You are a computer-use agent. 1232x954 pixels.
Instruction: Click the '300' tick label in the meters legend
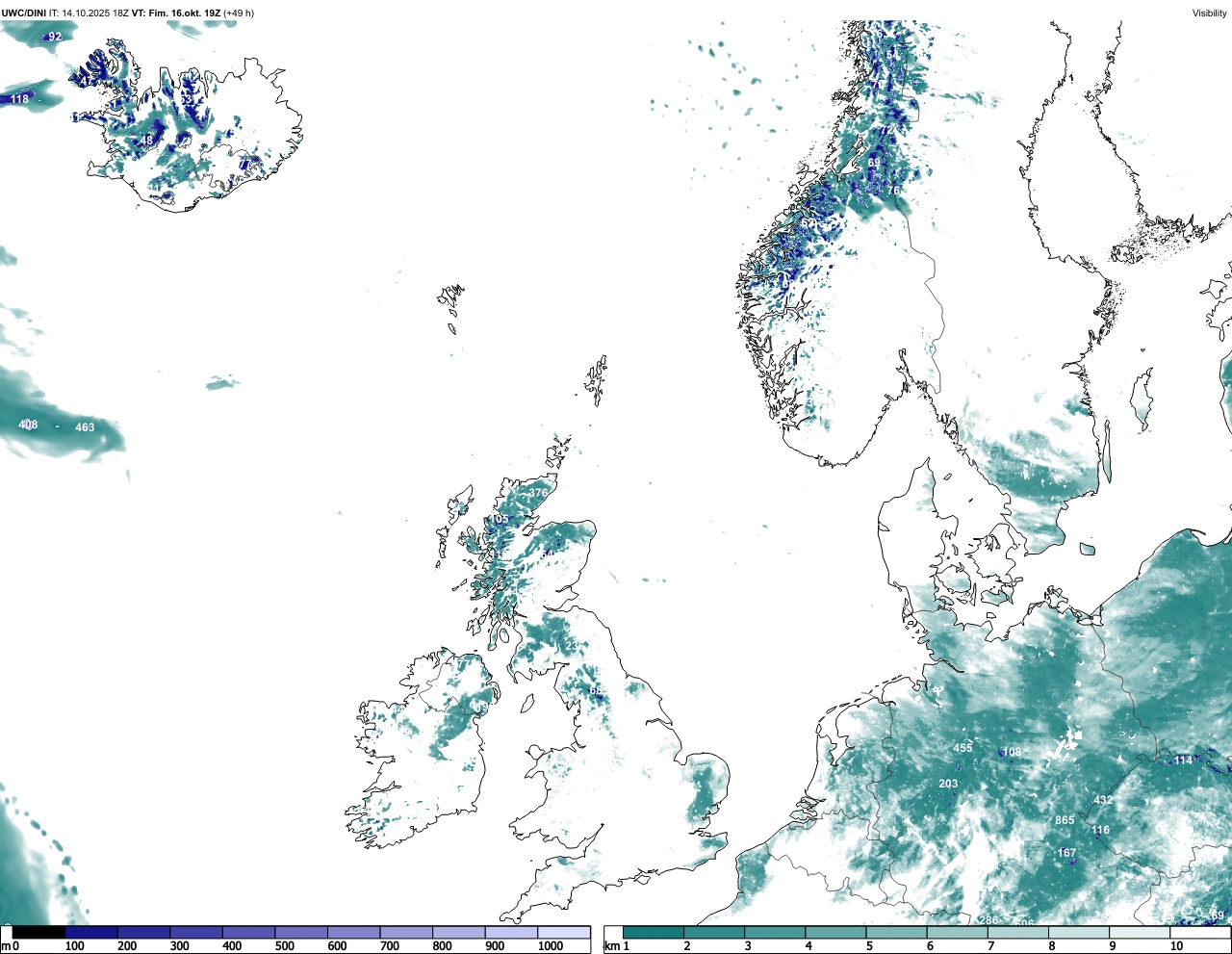pos(180,946)
